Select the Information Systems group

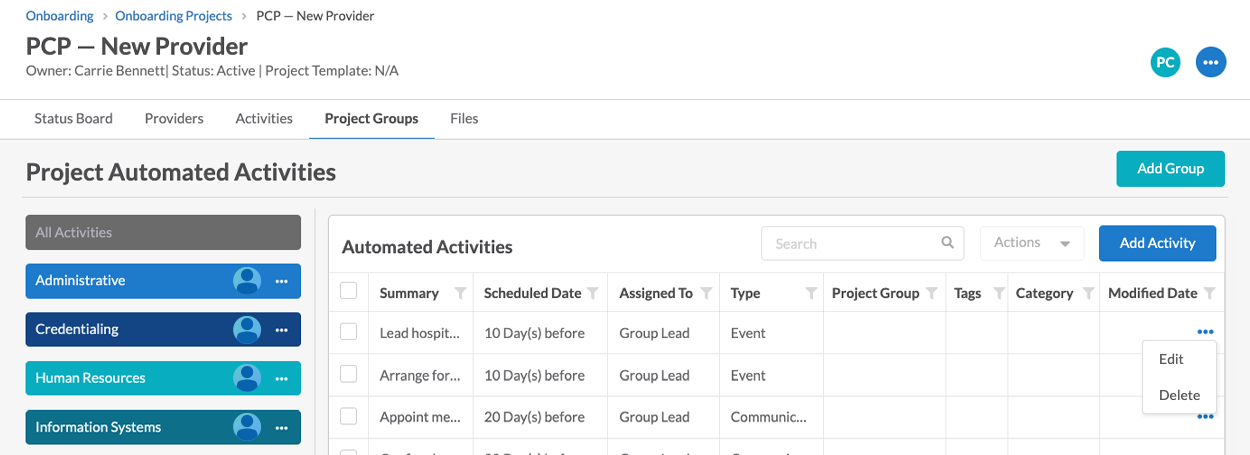pyautogui.click(x=163, y=427)
